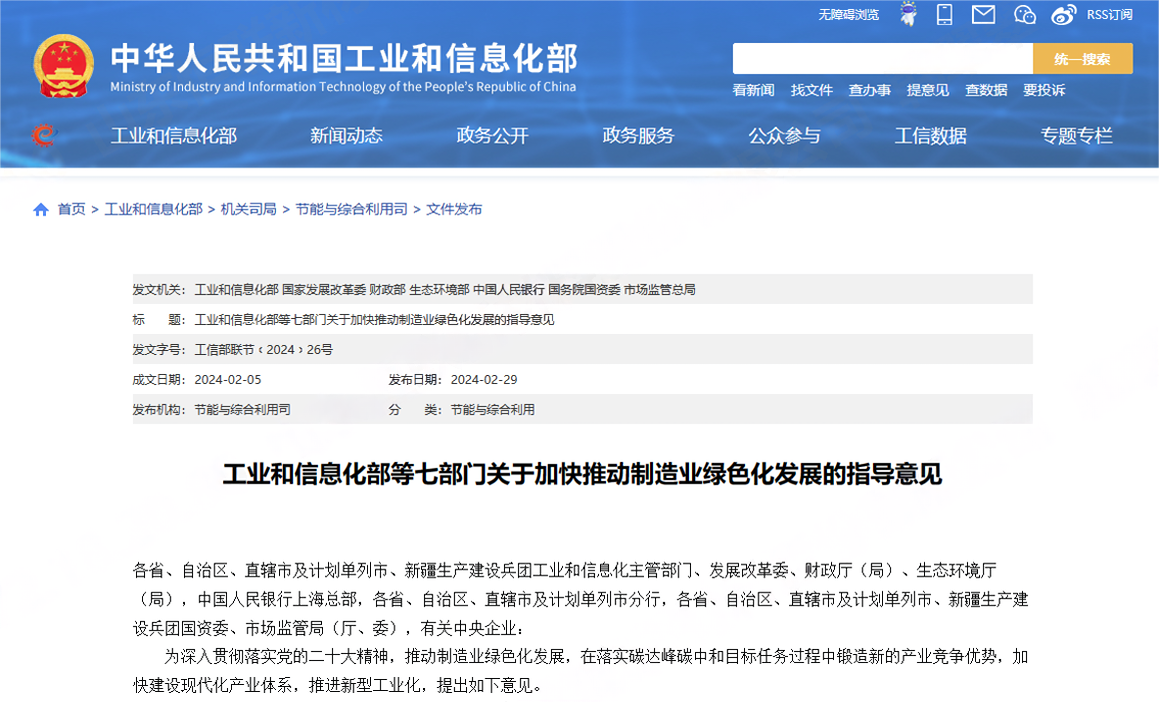Open the WeChat sharing icon
The image size is (1159, 702).
coord(1023,15)
